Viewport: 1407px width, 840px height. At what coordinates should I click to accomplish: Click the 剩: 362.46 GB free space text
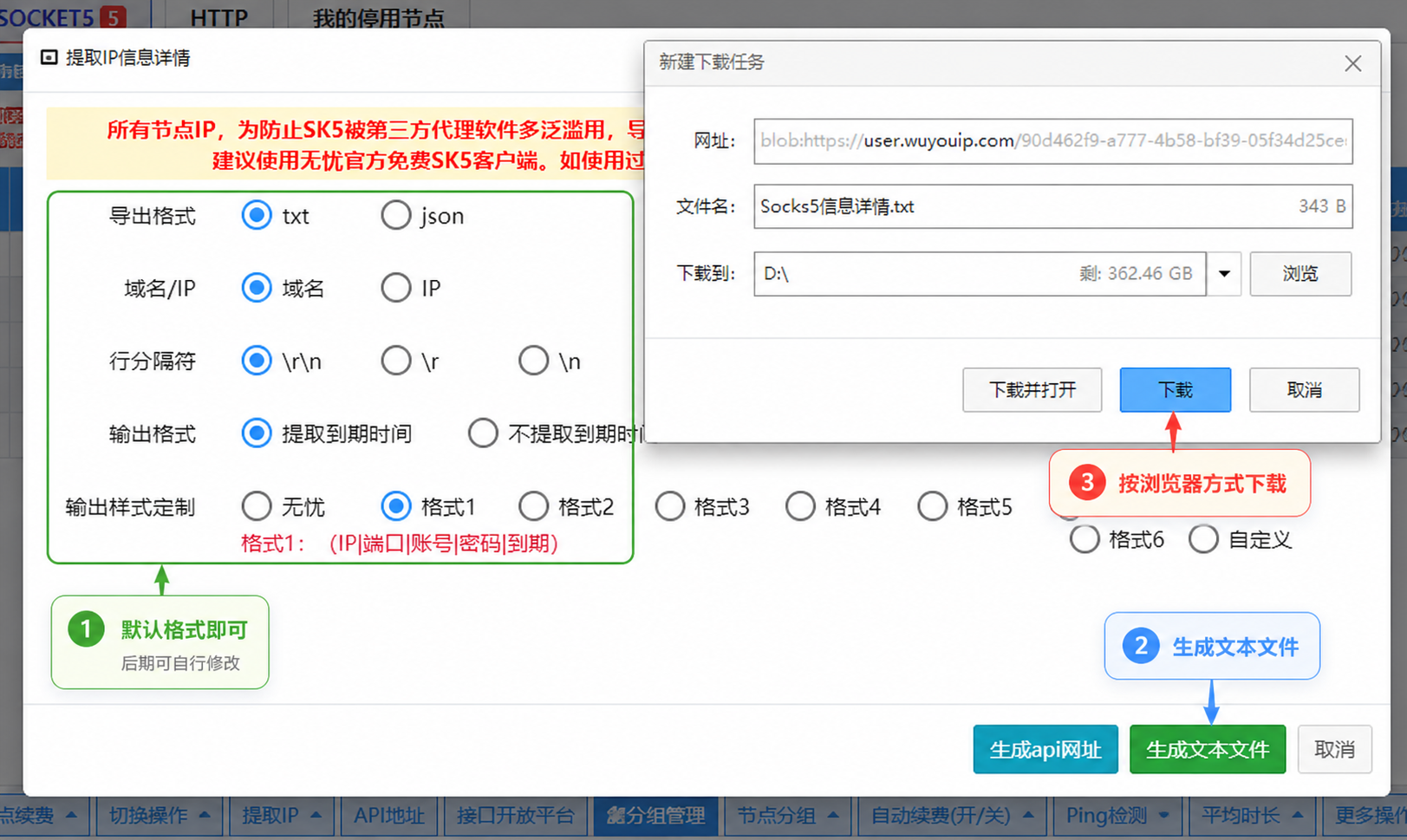[x=1136, y=274]
